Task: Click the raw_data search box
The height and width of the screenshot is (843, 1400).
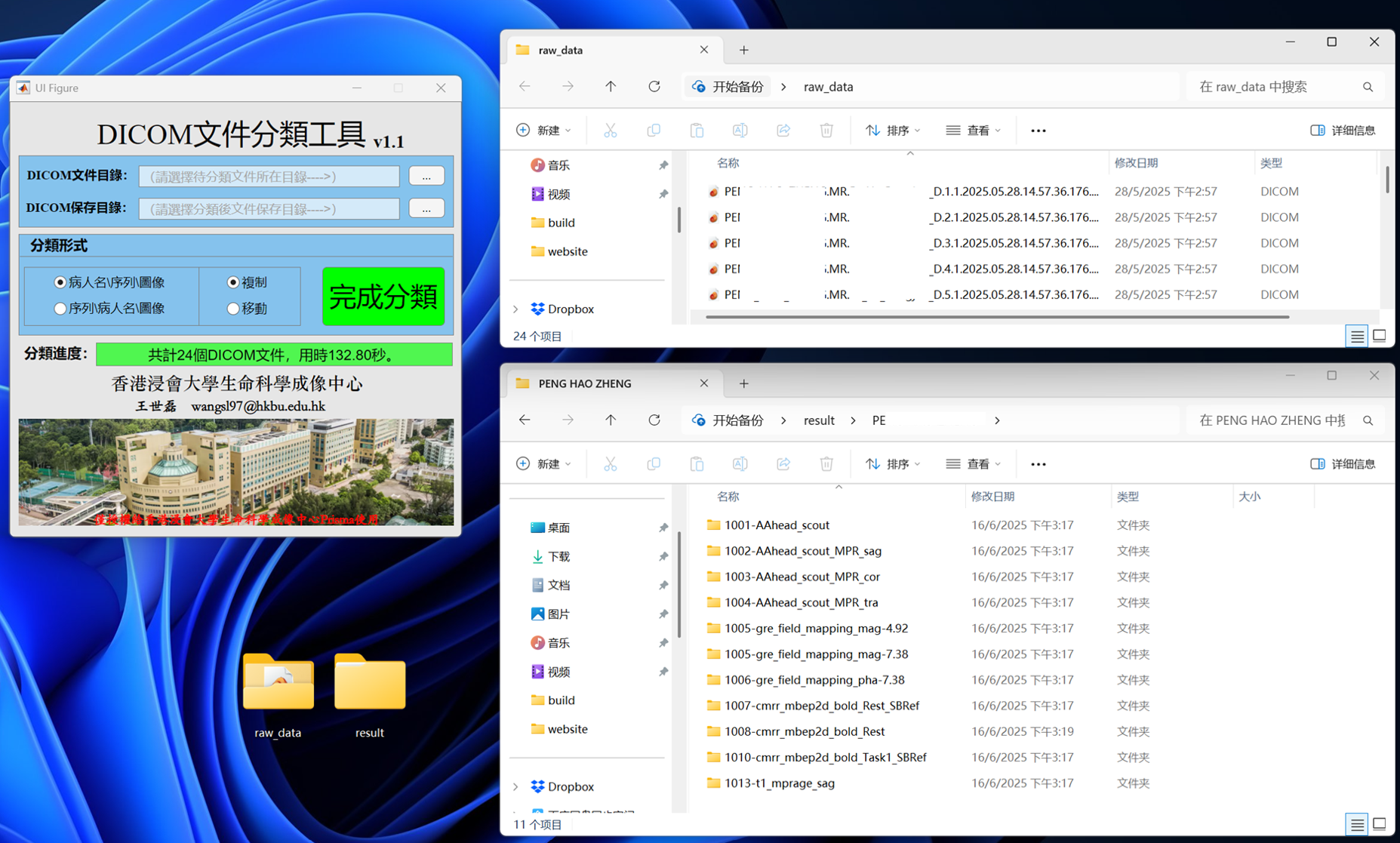Action: 1285,87
